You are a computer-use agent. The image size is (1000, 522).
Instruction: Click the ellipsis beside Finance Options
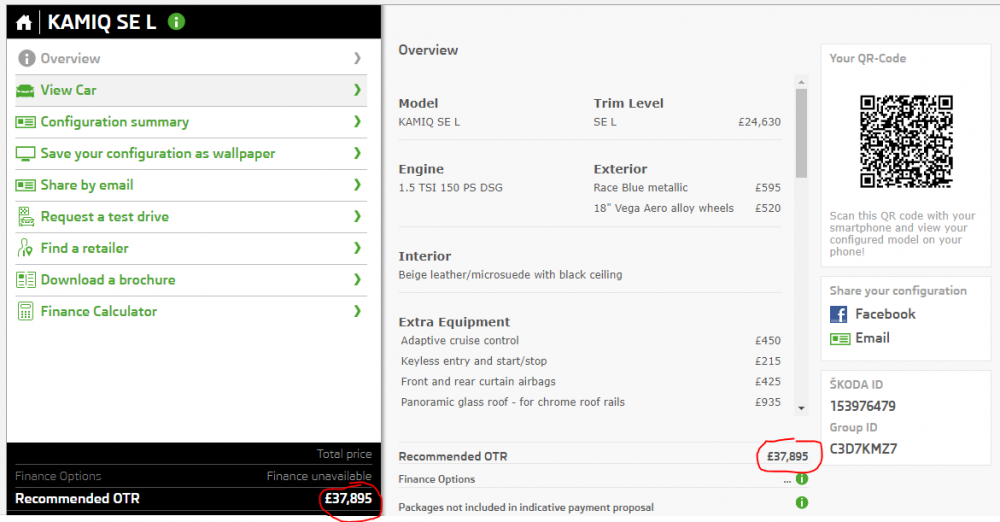pos(788,481)
